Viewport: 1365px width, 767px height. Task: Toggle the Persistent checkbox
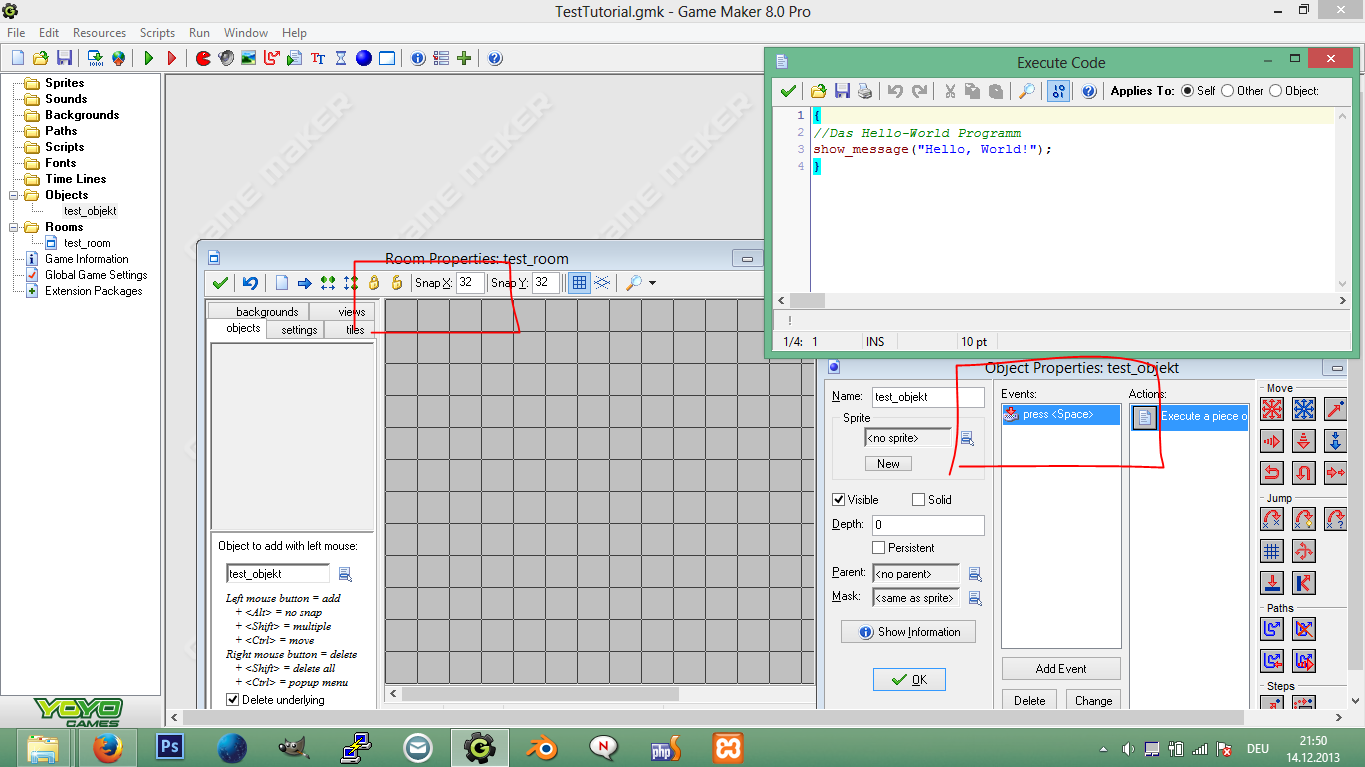pos(879,548)
